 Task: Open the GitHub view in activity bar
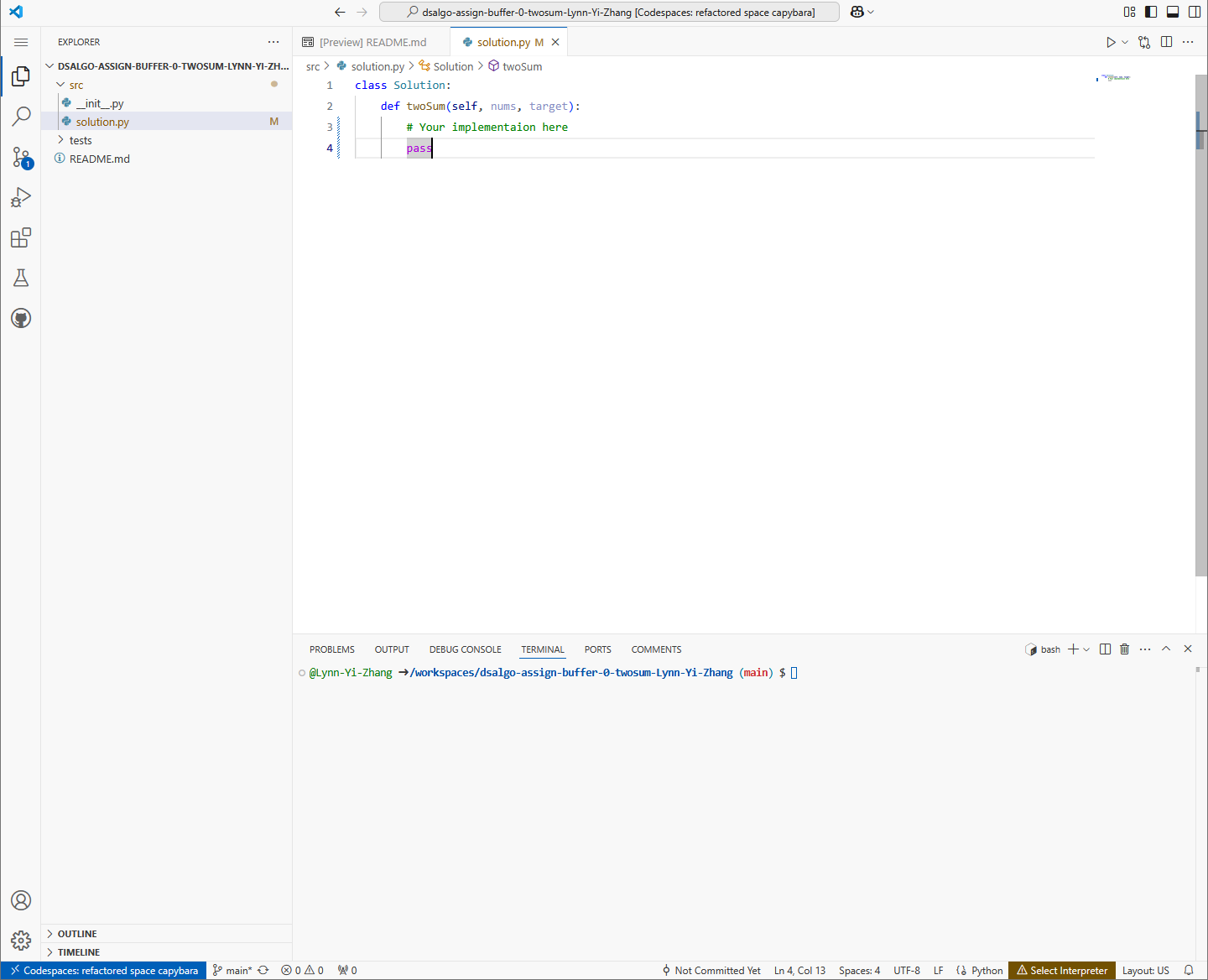click(x=21, y=318)
